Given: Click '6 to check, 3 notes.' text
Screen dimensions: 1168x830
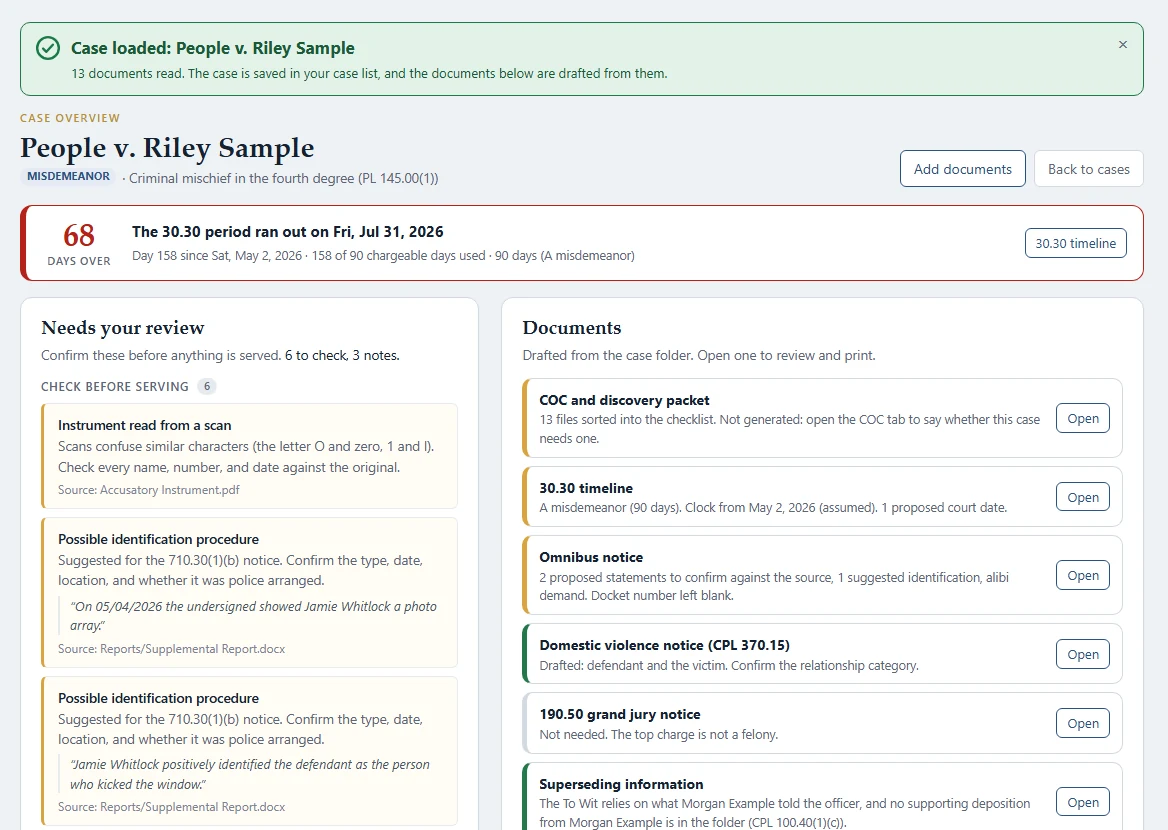Looking at the screenshot, I should [x=342, y=355].
